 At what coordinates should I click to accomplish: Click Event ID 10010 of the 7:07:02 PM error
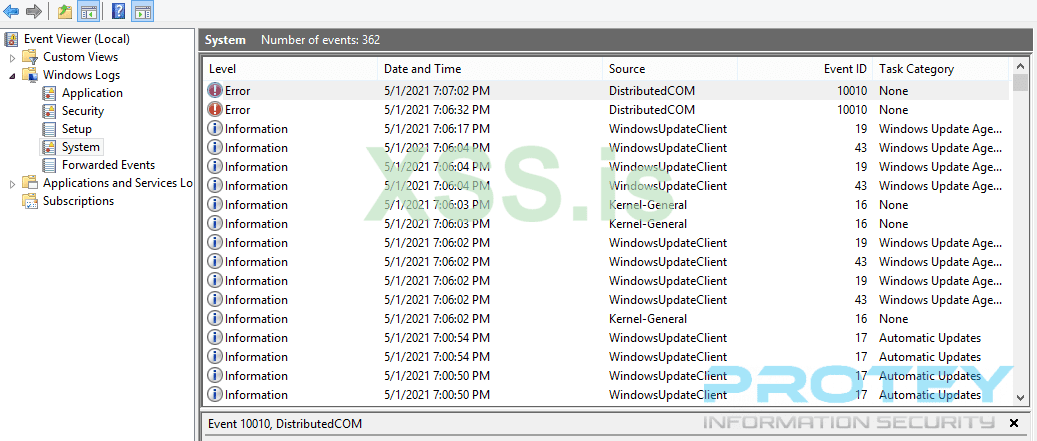[852, 91]
